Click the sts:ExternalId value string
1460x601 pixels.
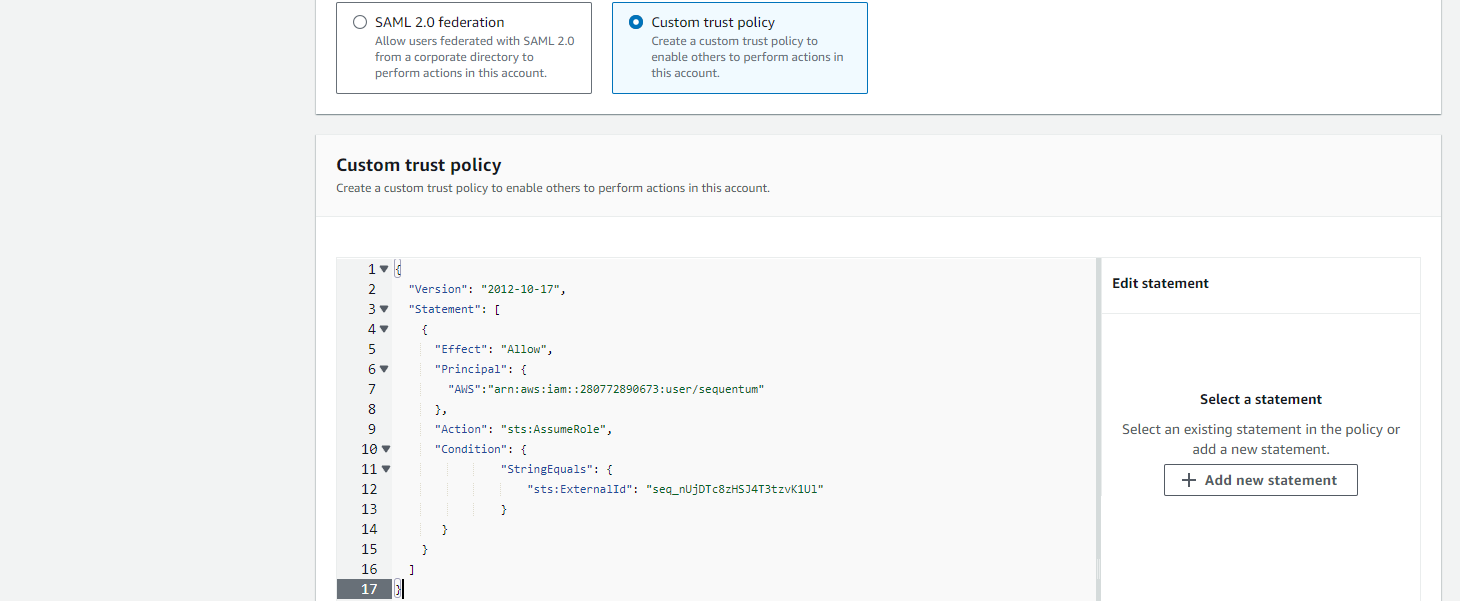tap(735, 489)
